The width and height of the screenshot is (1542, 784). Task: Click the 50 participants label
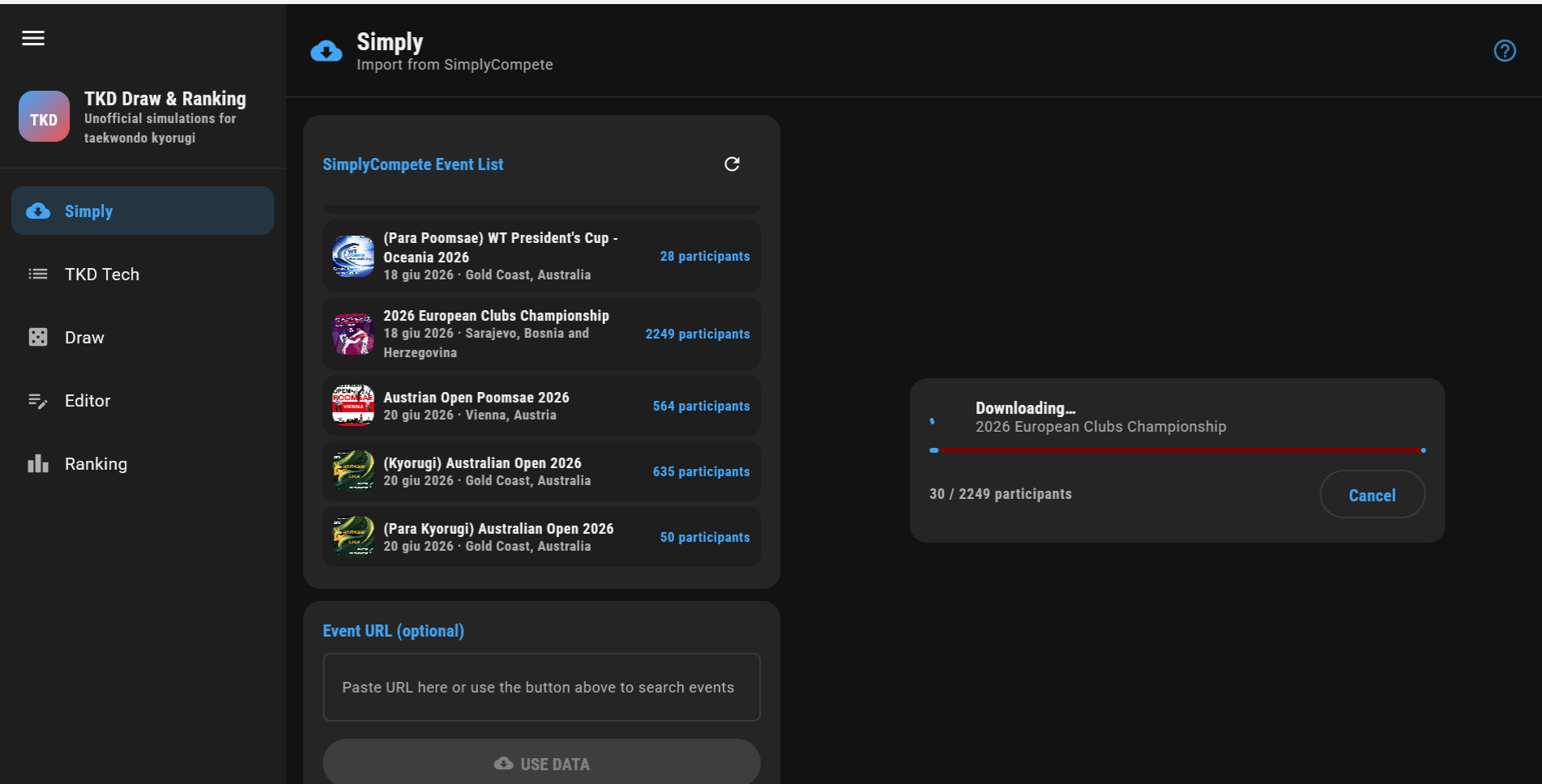click(705, 537)
